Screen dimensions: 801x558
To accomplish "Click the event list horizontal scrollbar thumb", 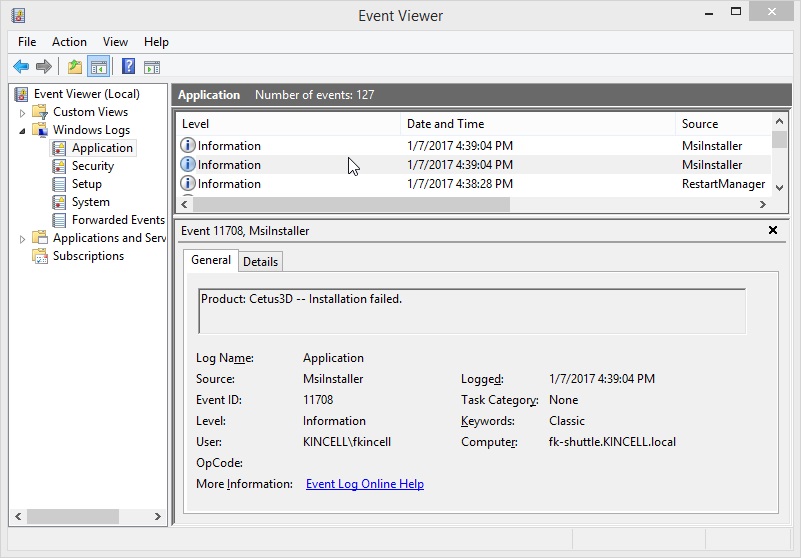I will tap(351, 204).
